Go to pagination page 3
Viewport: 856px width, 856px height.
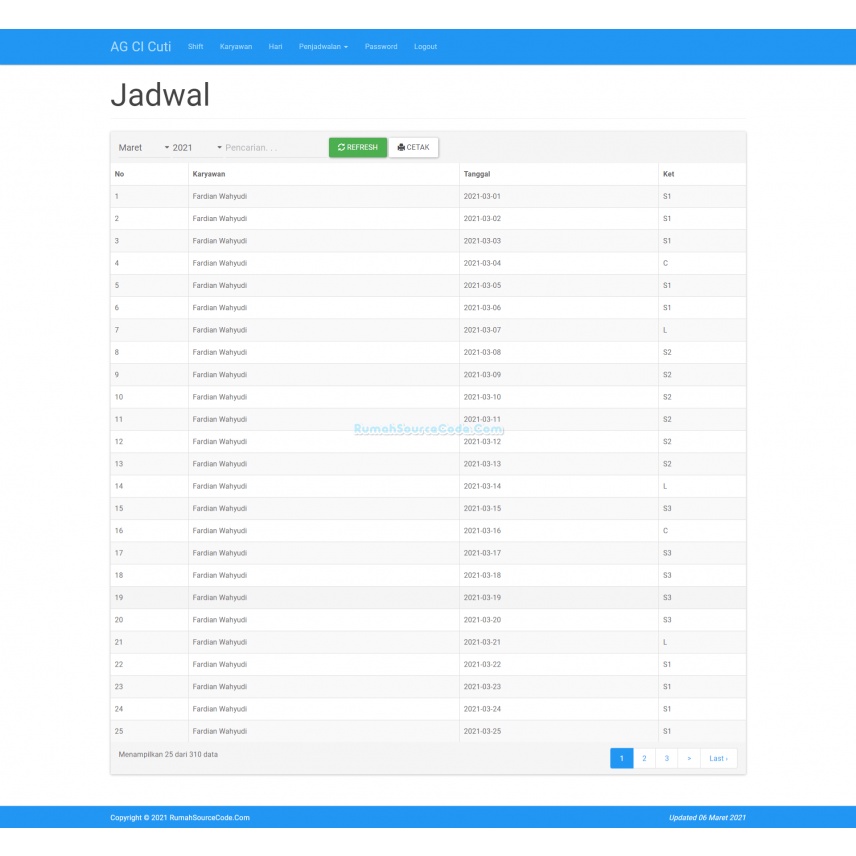pos(667,758)
